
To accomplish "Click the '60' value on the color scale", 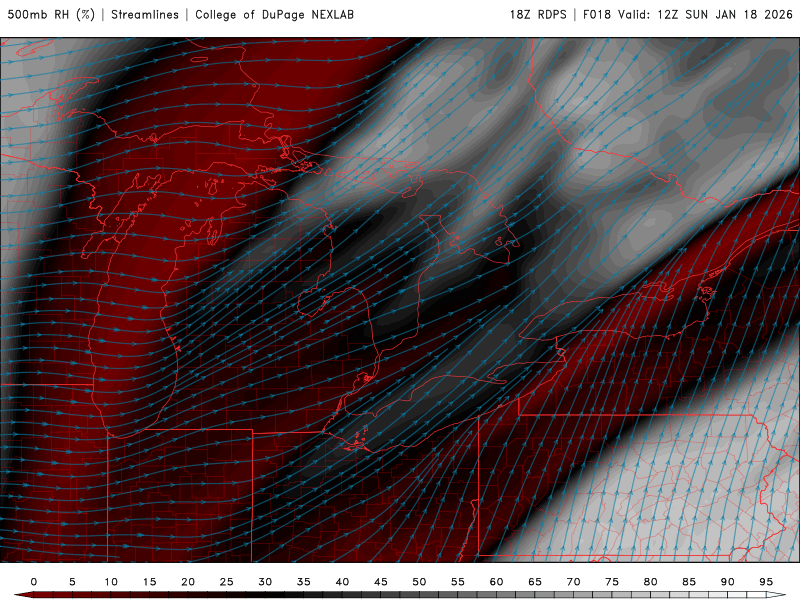I will [496, 582].
